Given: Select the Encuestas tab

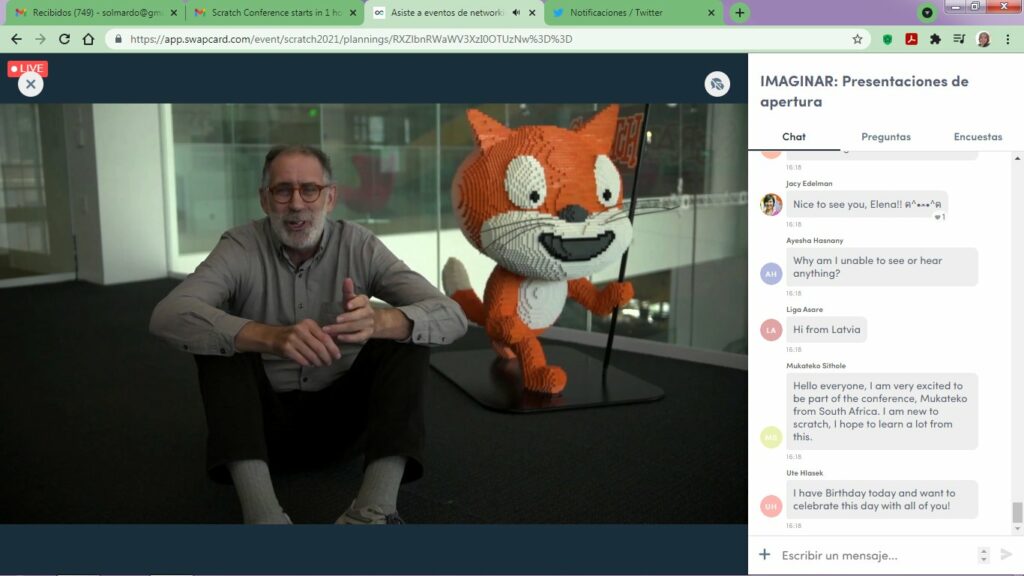Looking at the screenshot, I should coord(978,136).
